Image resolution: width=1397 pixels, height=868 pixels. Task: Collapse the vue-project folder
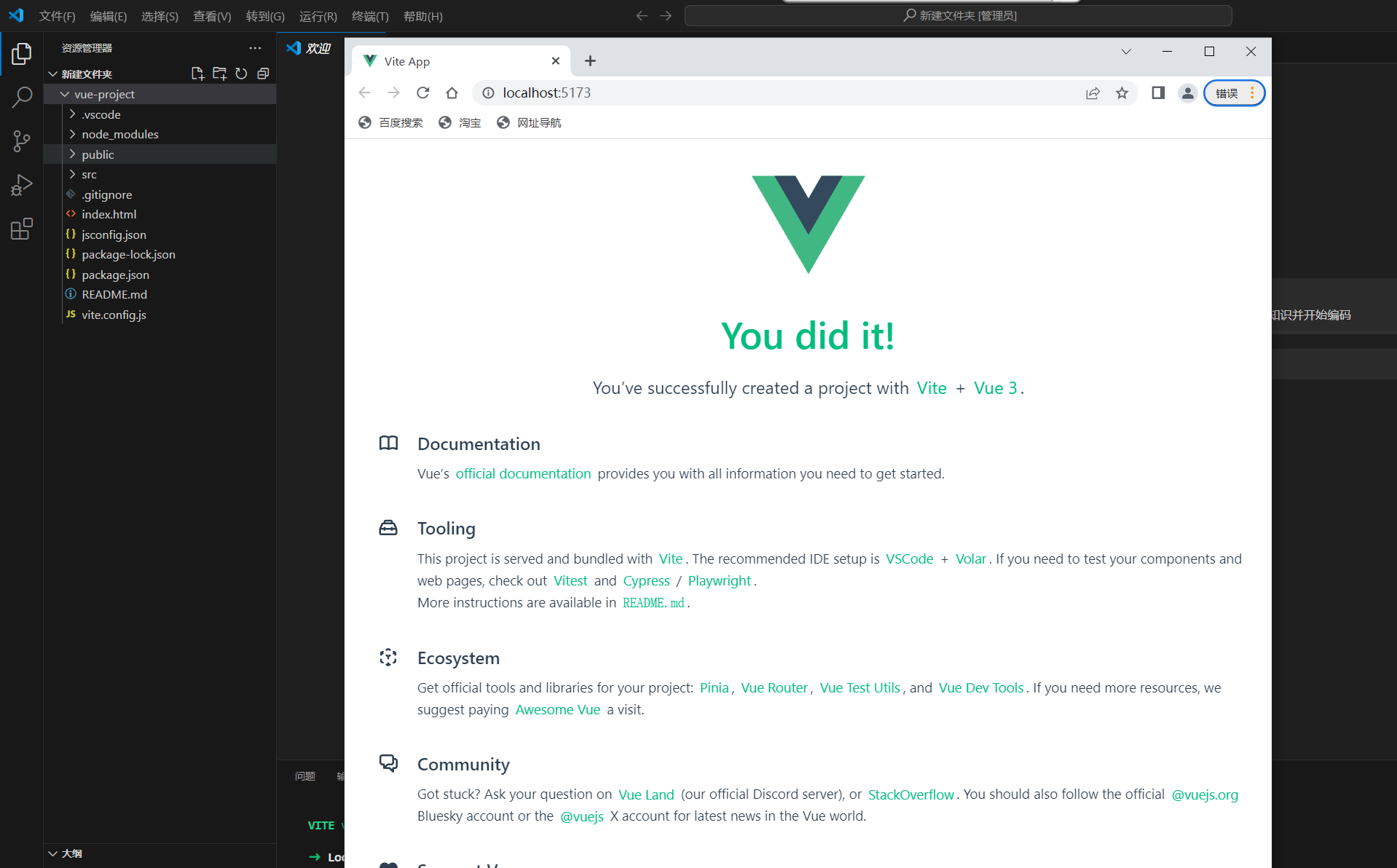coord(65,94)
